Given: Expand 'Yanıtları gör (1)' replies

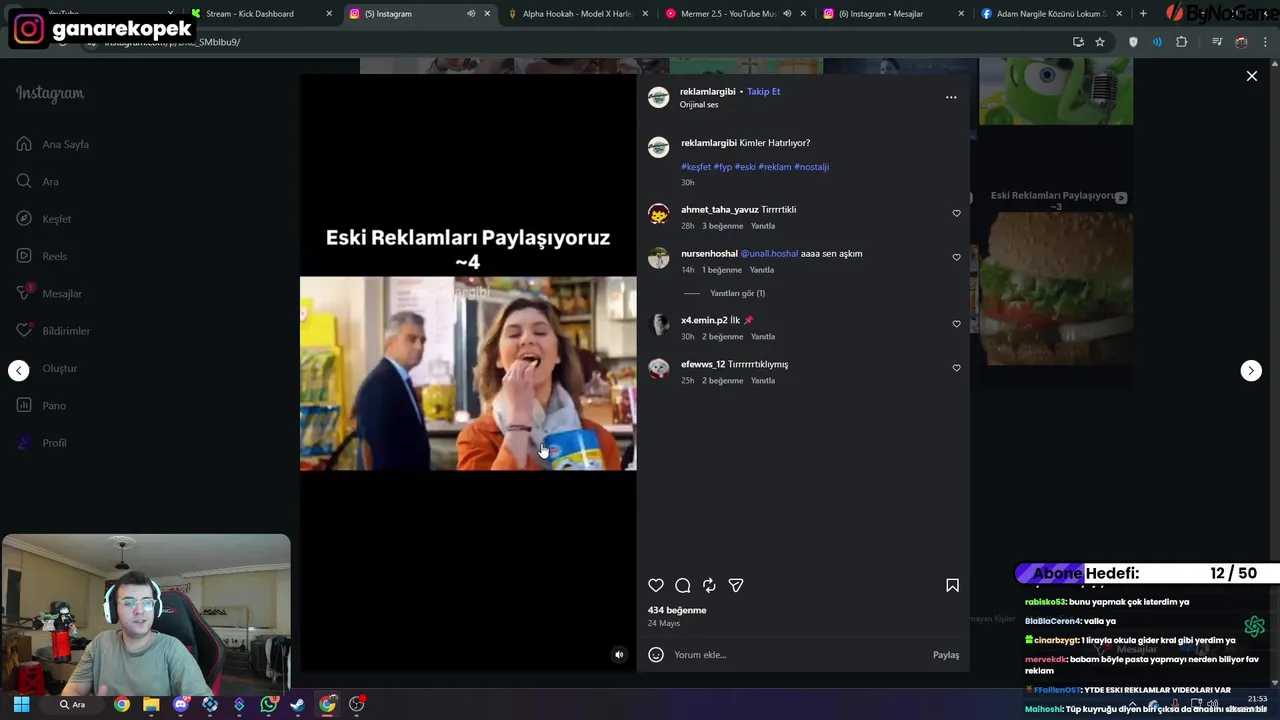Looking at the screenshot, I should (737, 293).
